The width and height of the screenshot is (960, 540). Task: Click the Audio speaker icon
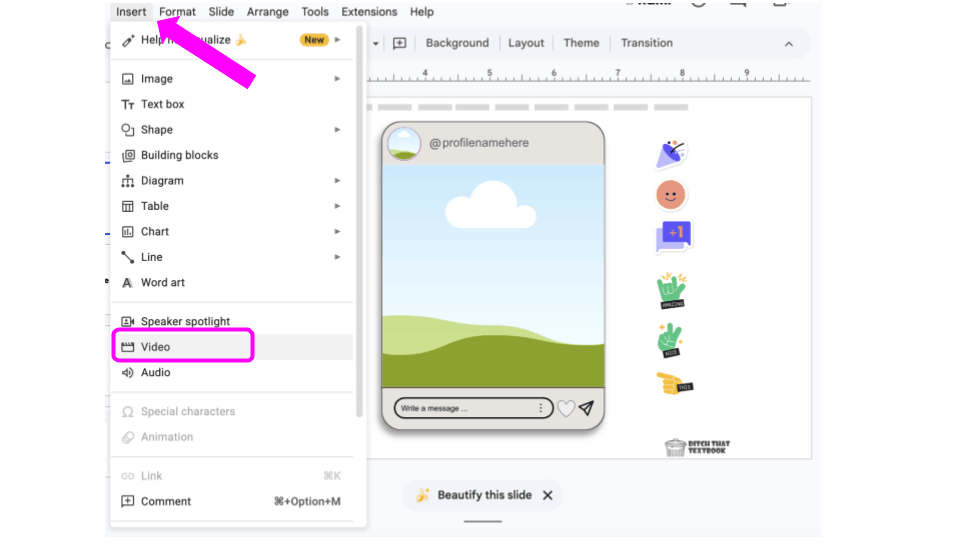[127, 373]
